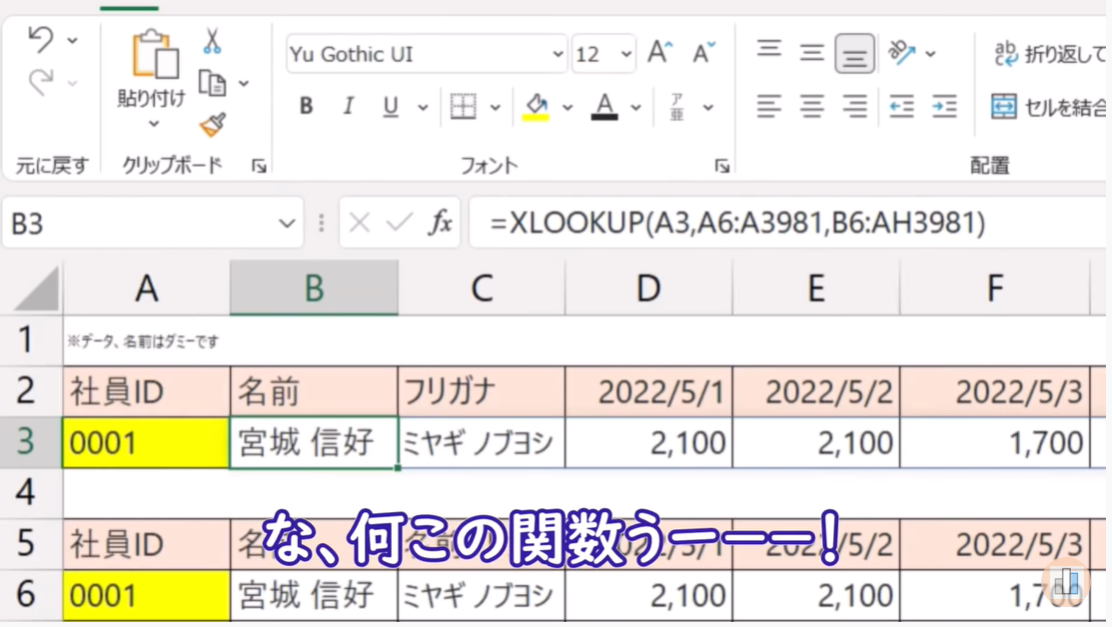Viewport: 1112px width, 627px height.
Task: Click the 折り返して wrap text button
Action: click(x=1048, y=54)
